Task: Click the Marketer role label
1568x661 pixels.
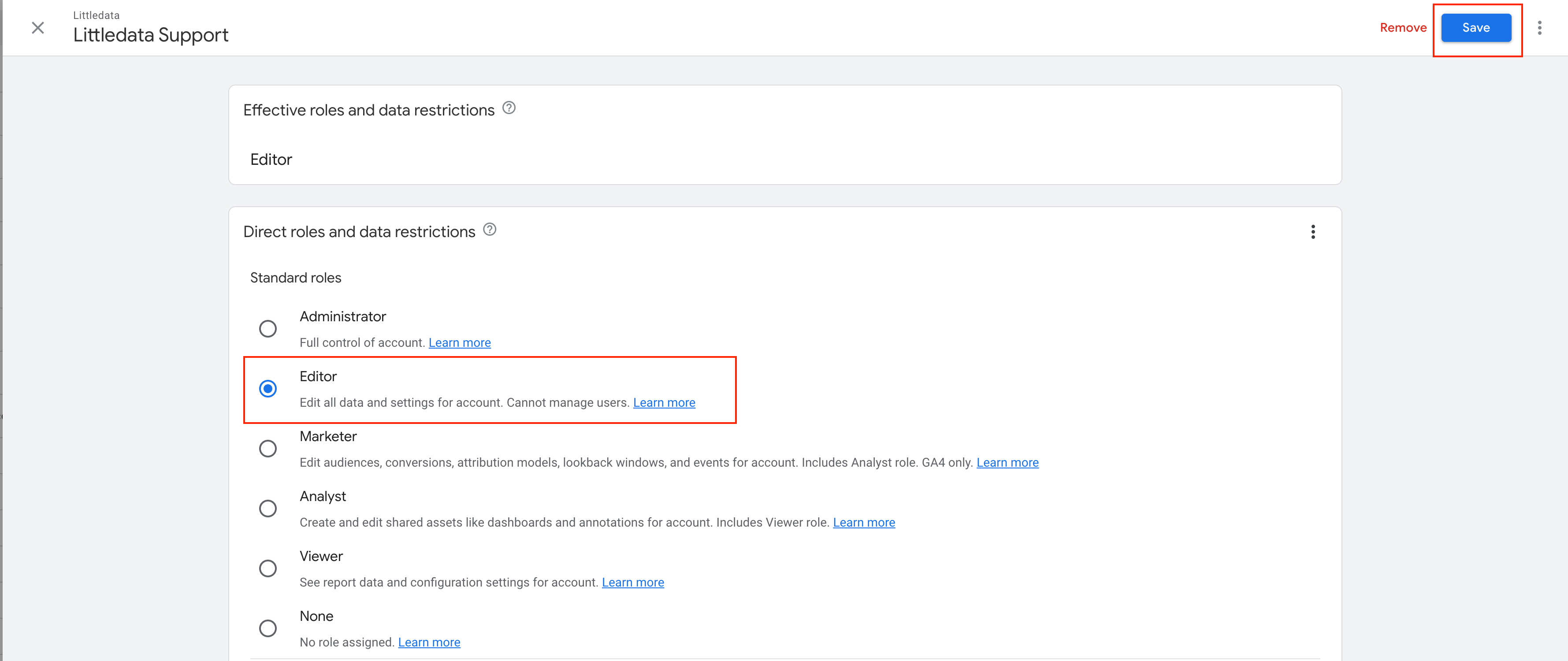Action: (328, 436)
